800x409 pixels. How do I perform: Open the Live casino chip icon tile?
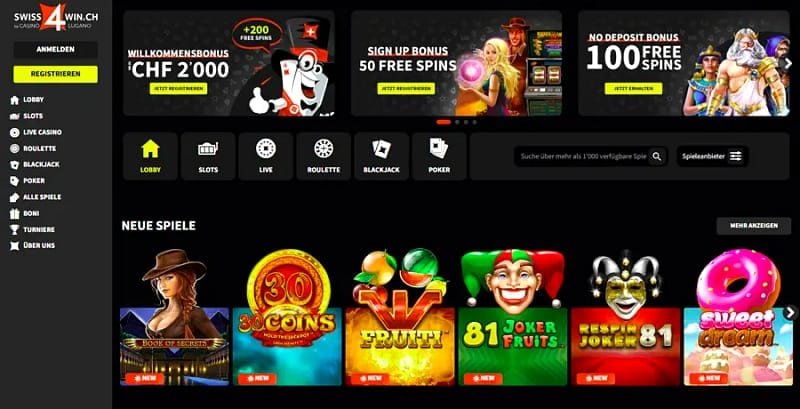(x=265, y=156)
